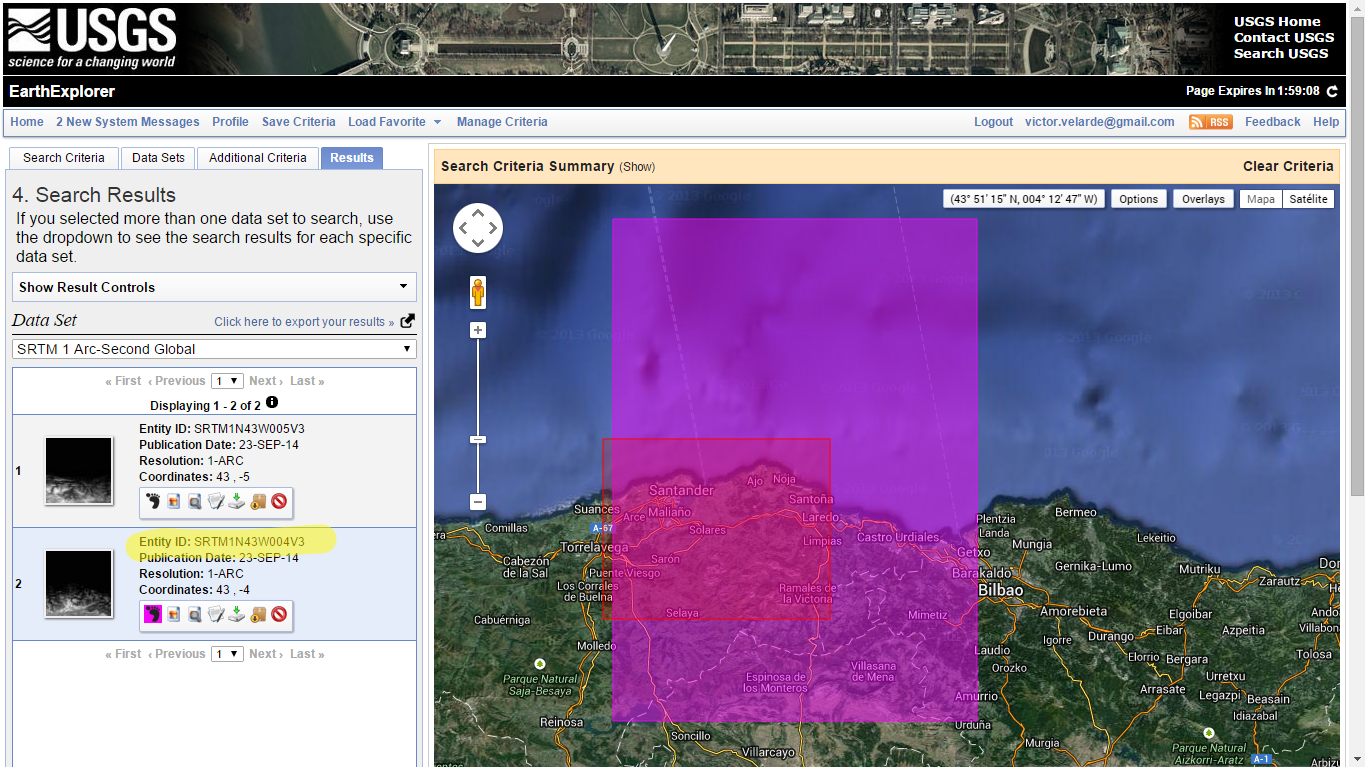
Task: Open the USGS Home link
Action: click(1277, 22)
